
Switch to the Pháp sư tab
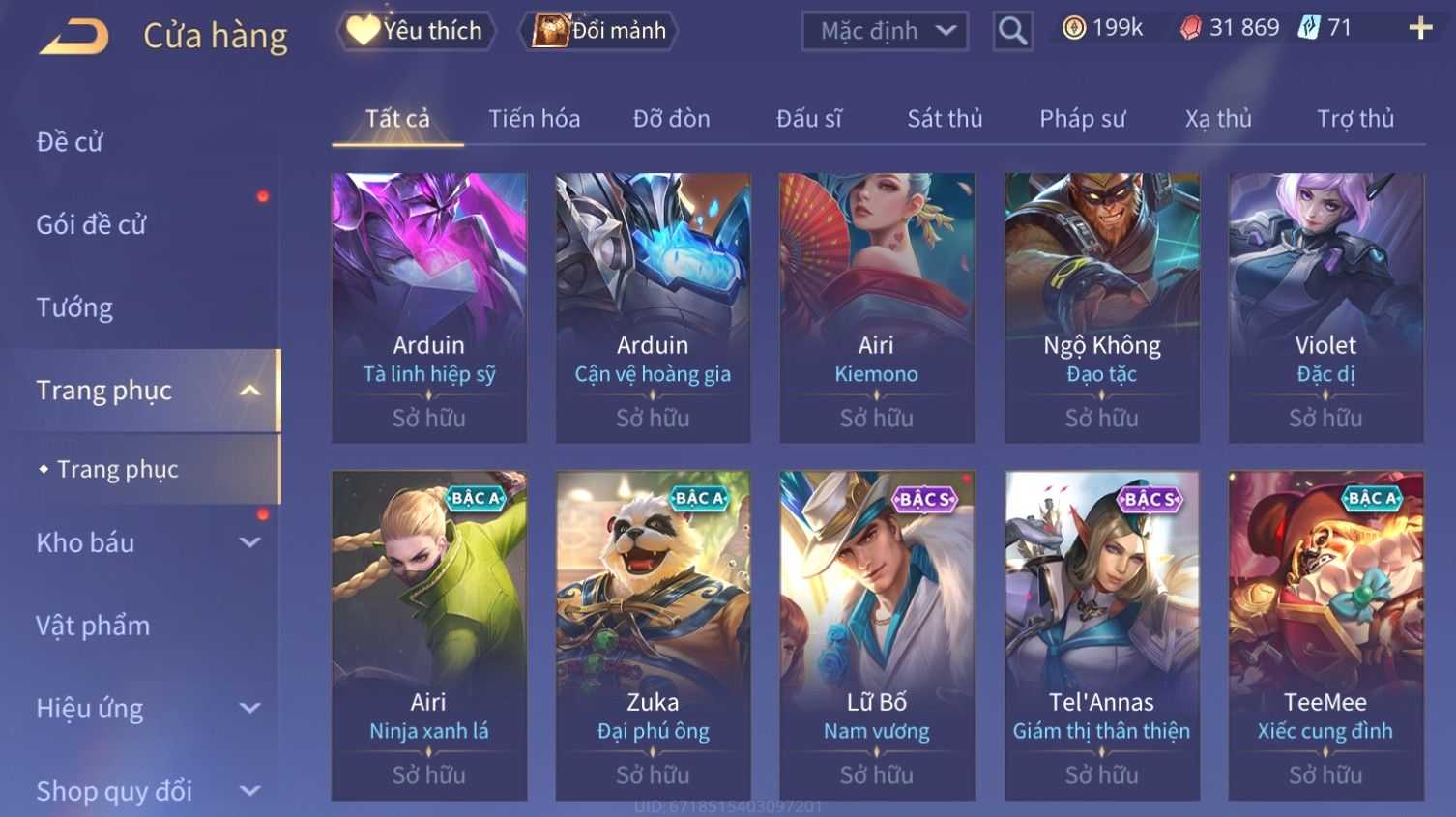click(x=1082, y=119)
